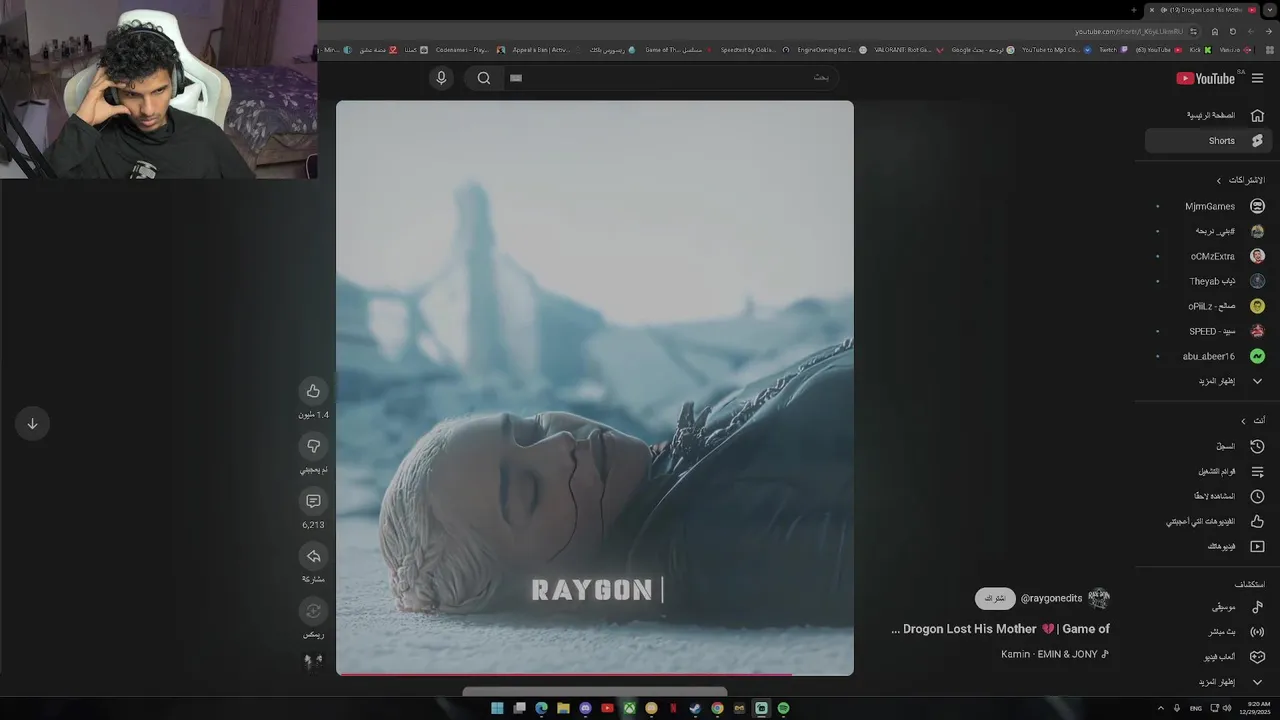The image size is (1280, 720).
Task: Expand more subscriptions with the chevron
Action: pos(1257,381)
